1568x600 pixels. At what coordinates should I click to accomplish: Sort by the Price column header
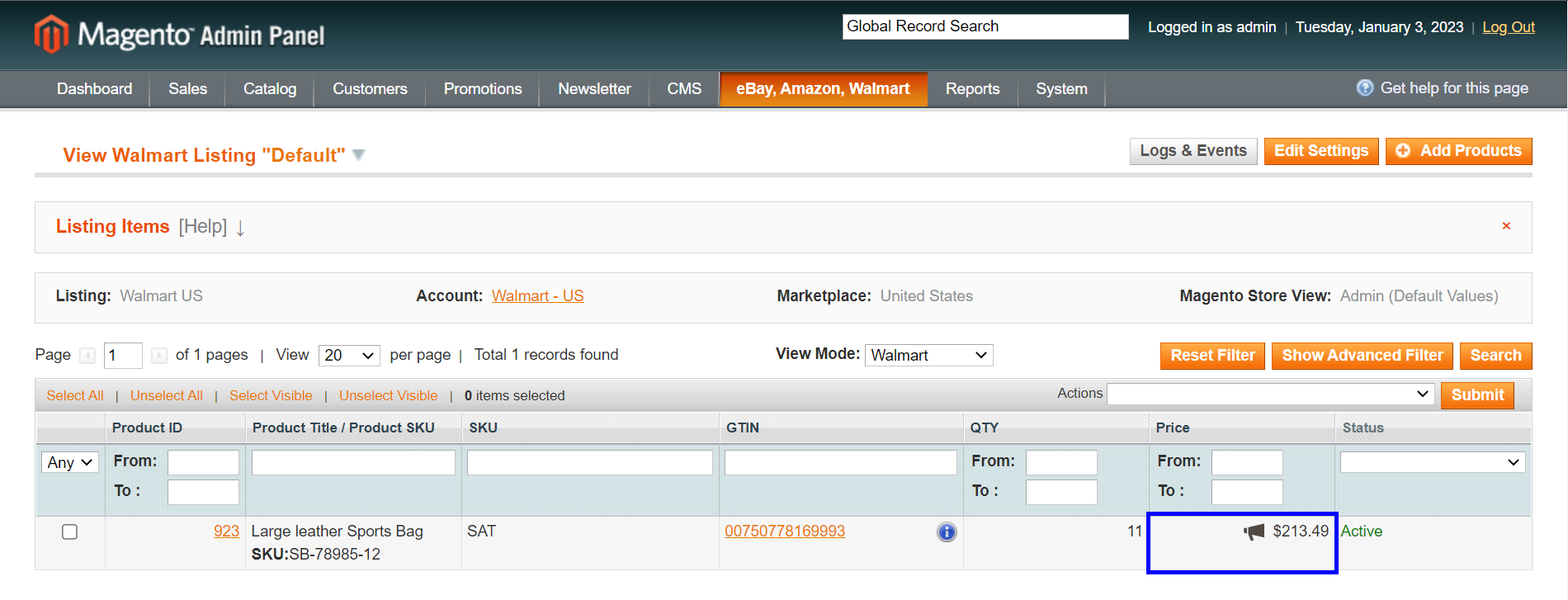[1173, 428]
